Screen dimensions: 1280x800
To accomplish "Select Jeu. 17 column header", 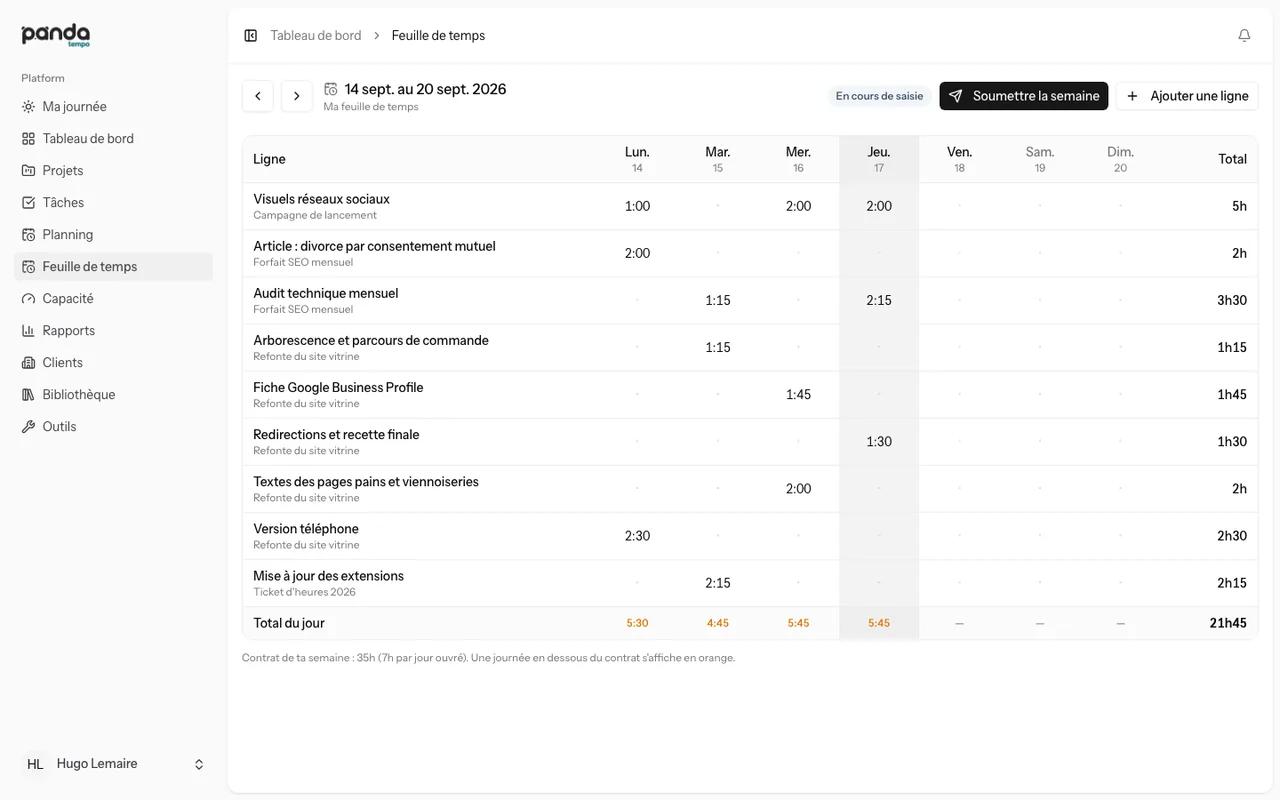I will [879, 159].
